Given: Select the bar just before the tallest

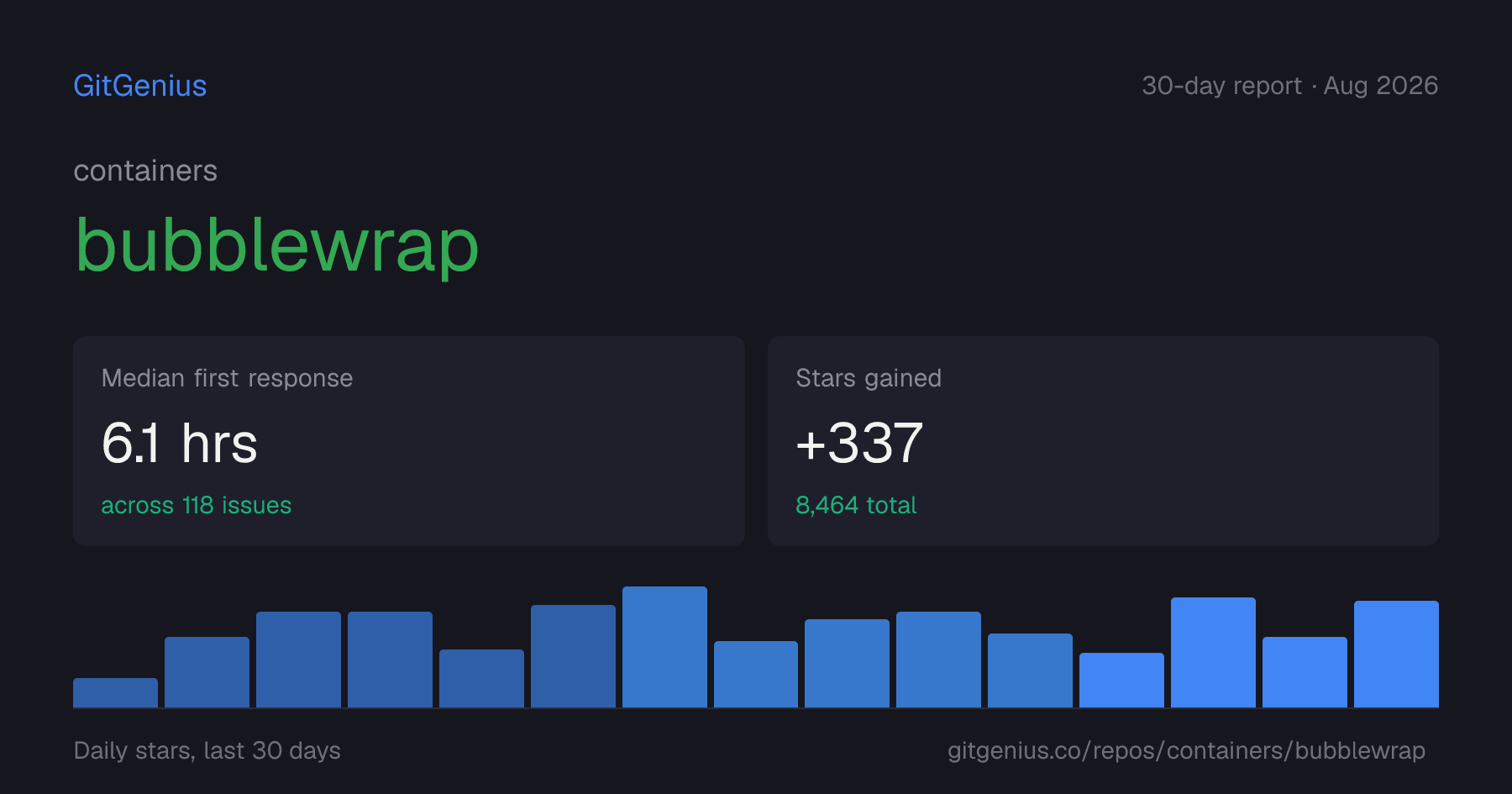Looking at the screenshot, I should click(573, 656).
